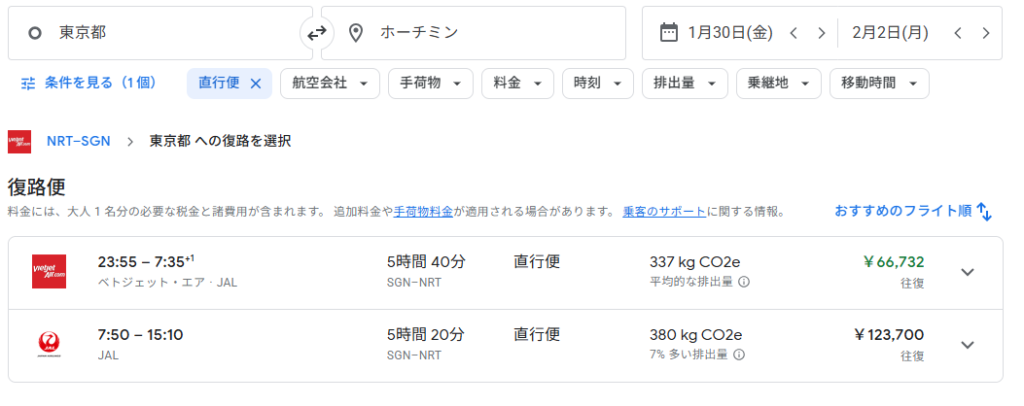Expand the JAL 7:50 flight details

coord(967,345)
